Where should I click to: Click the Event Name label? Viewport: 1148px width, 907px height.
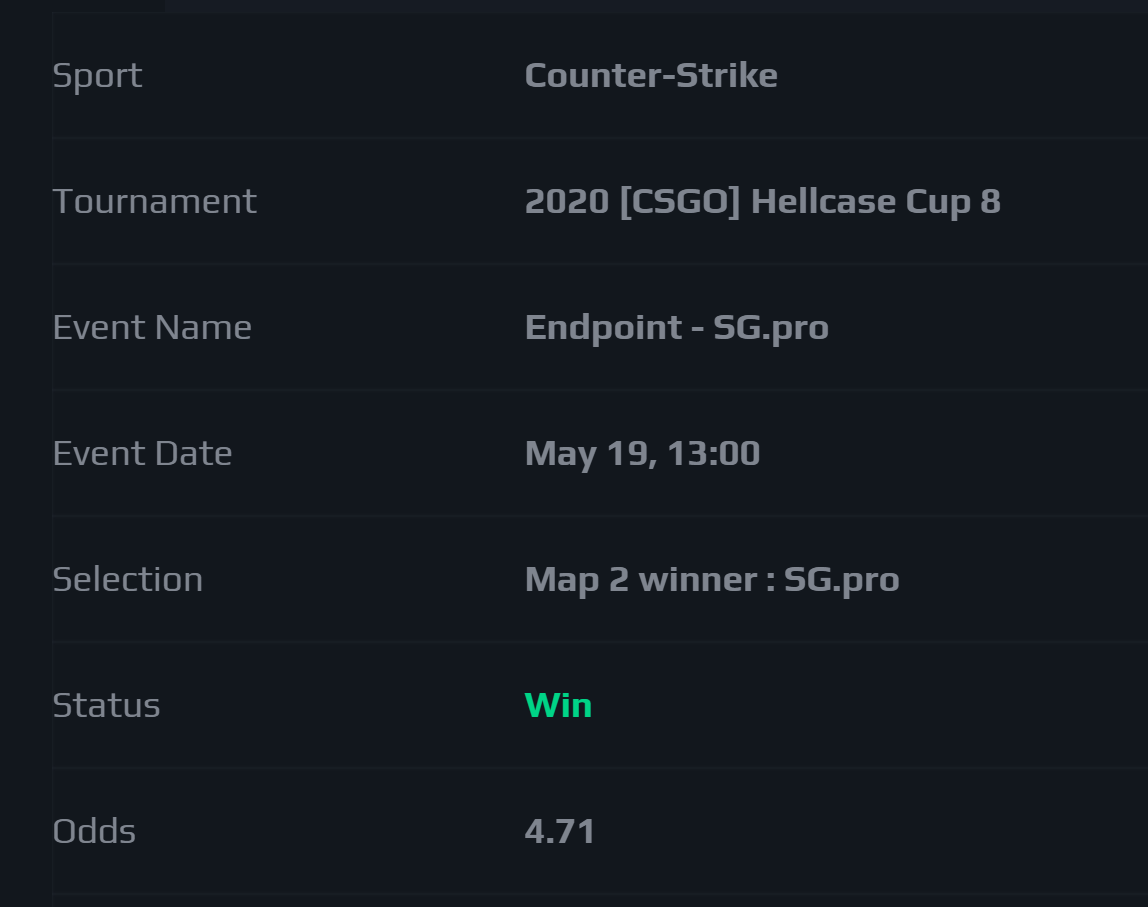[152, 327]
